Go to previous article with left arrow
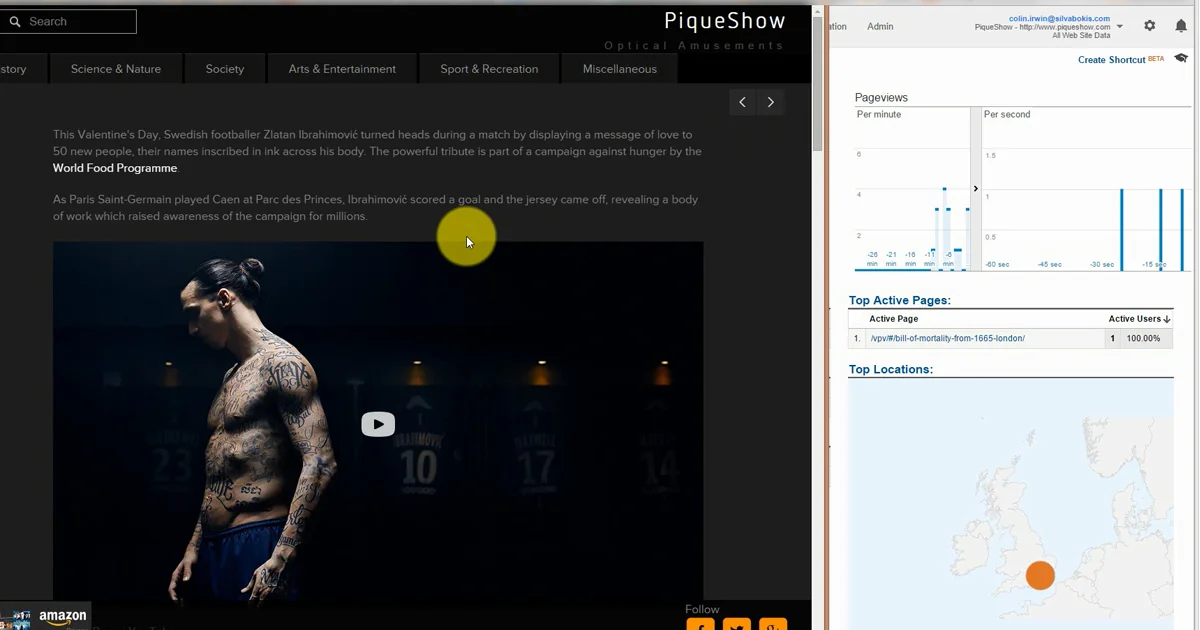This screenshot has height=630, width=1200. 742,102
